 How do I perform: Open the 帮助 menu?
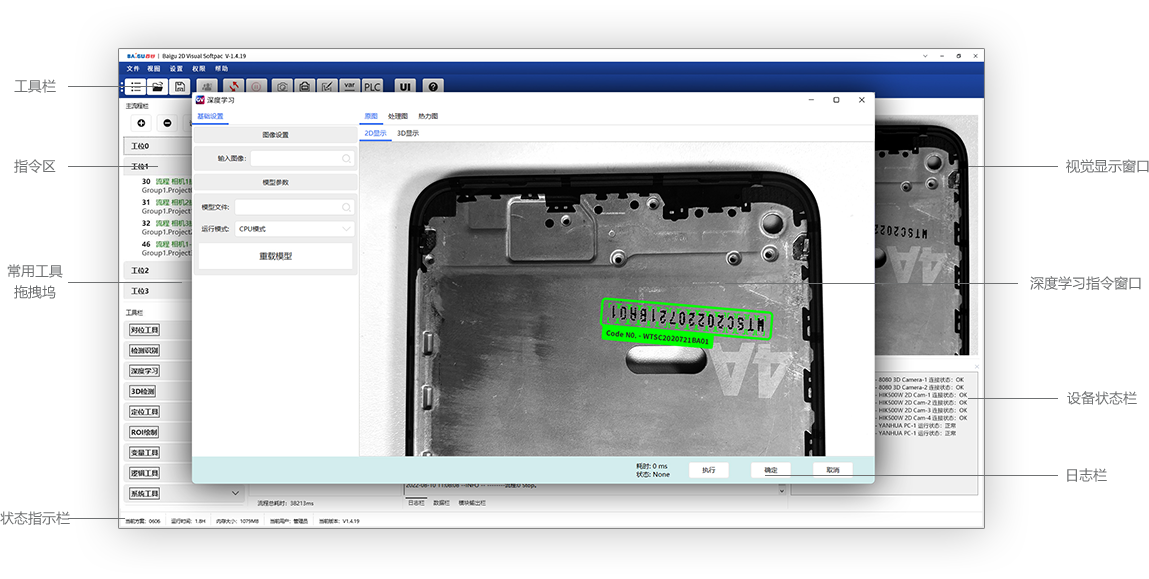click(x=221, y=69)
